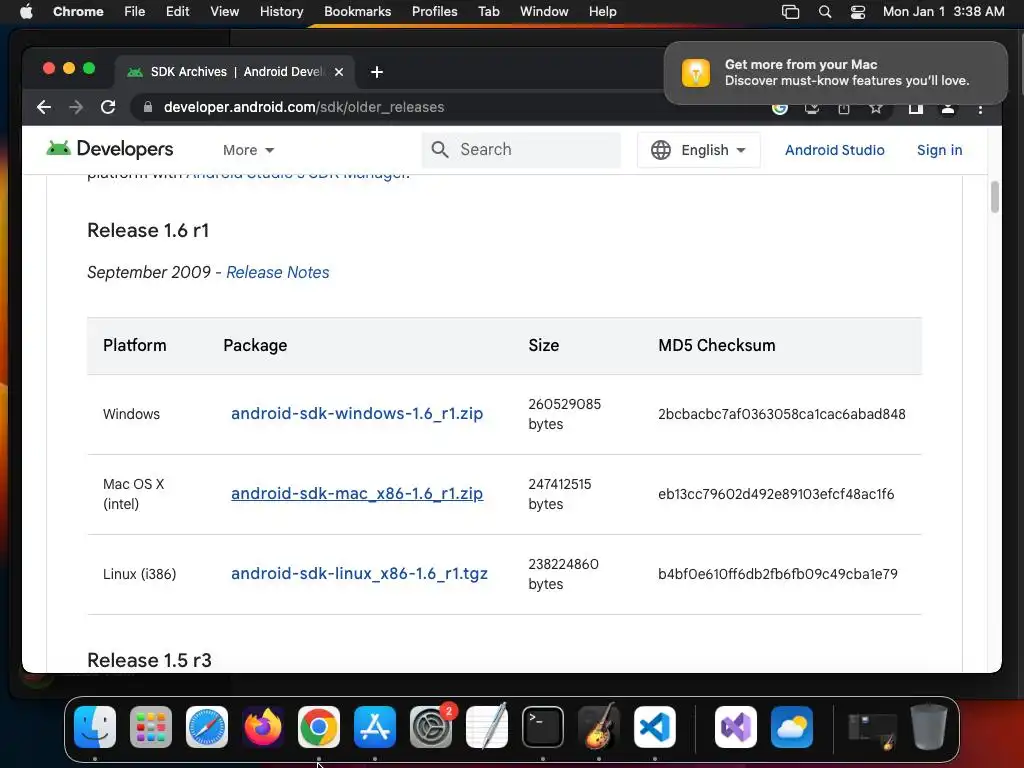This screenshot has width=1024, height=768.
Task: Expand the More navigation dropdown
Action: 248,150
